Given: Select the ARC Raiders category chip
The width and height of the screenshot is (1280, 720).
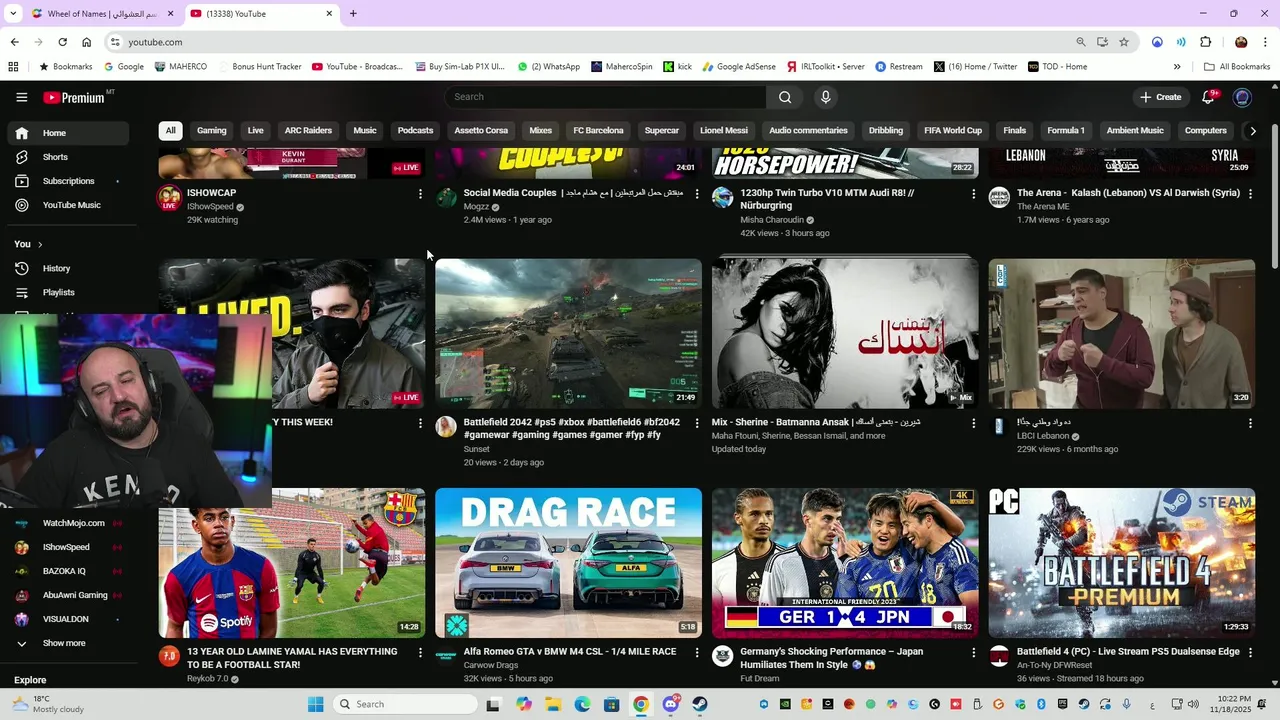Looking at the screenshot, I should coord(308,131).
